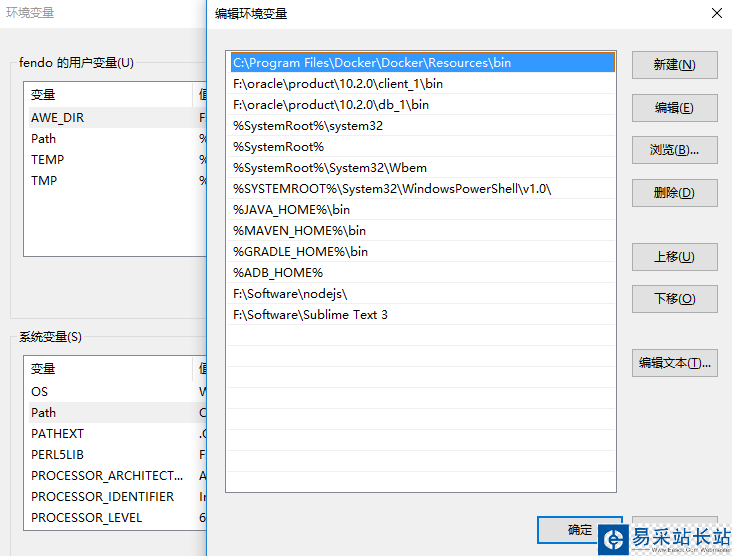
Task: Close the 编辑环境变量 dialog
Action: point(717,13)
